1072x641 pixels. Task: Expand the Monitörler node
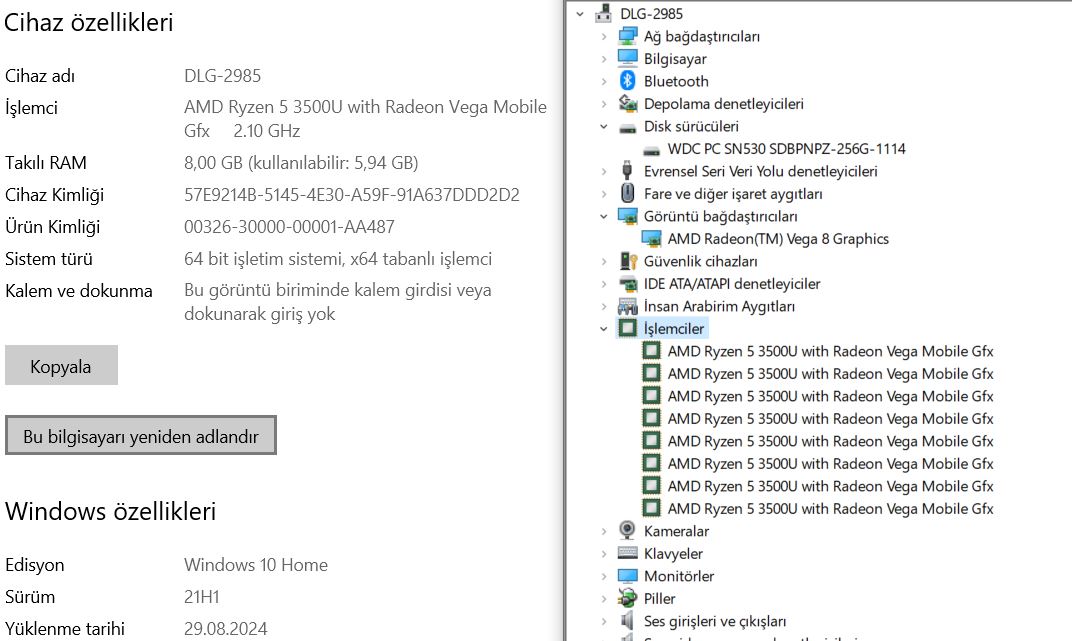604,576
